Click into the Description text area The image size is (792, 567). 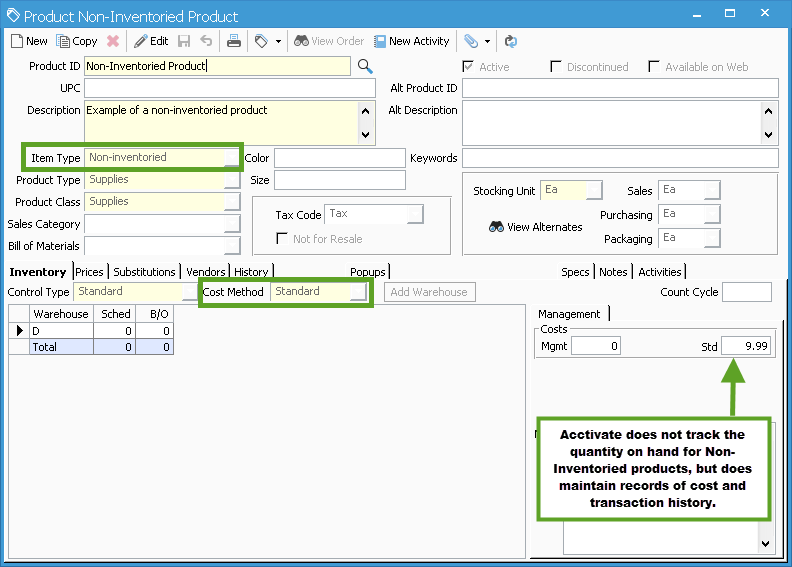coord(221,123)
